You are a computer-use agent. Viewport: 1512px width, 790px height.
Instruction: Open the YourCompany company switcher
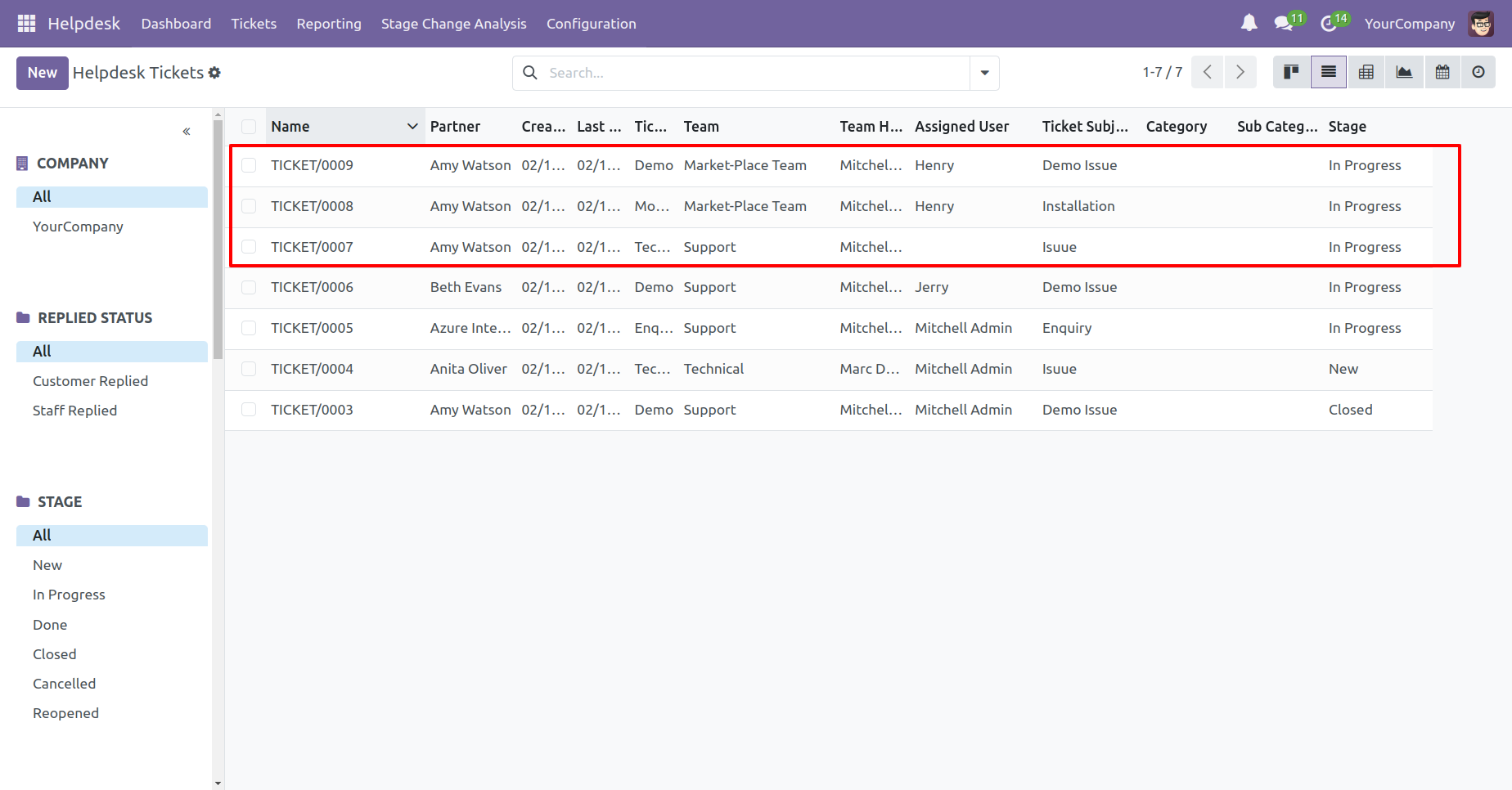tap(1410, 24)
